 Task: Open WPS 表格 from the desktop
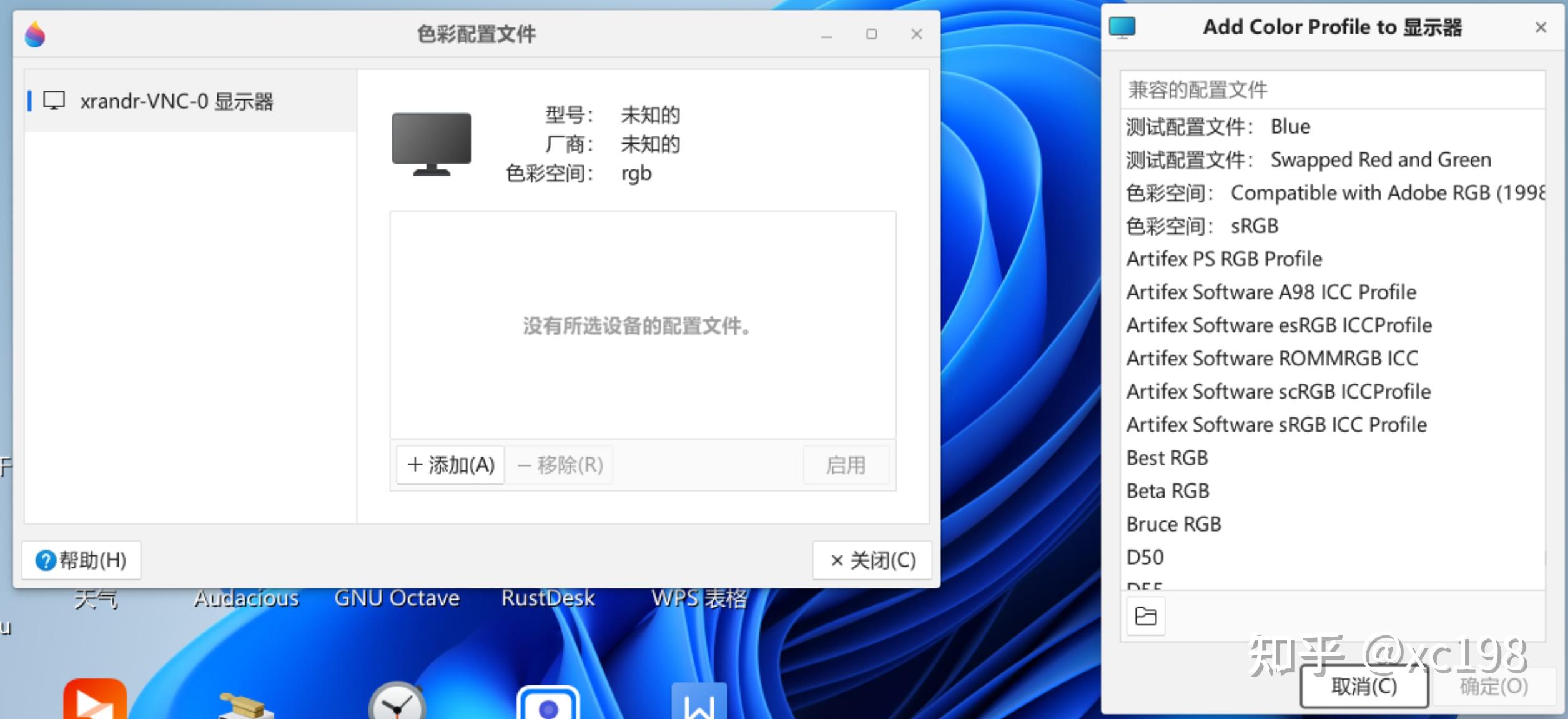point(699,598)
